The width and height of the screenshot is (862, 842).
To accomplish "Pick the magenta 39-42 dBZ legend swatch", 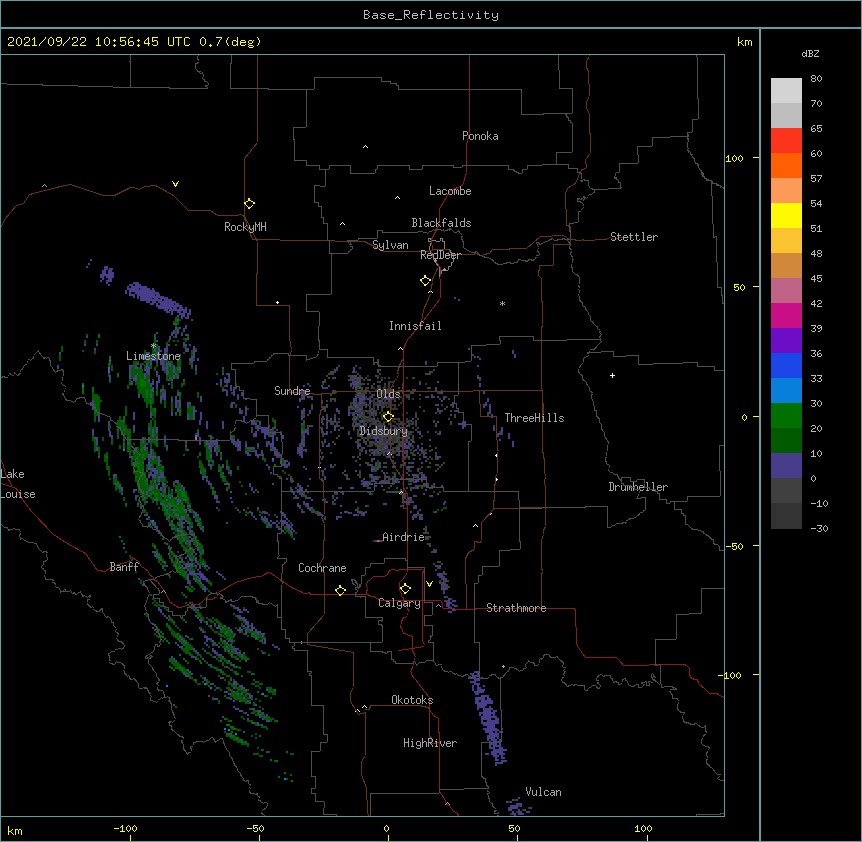I will [786, 315].
